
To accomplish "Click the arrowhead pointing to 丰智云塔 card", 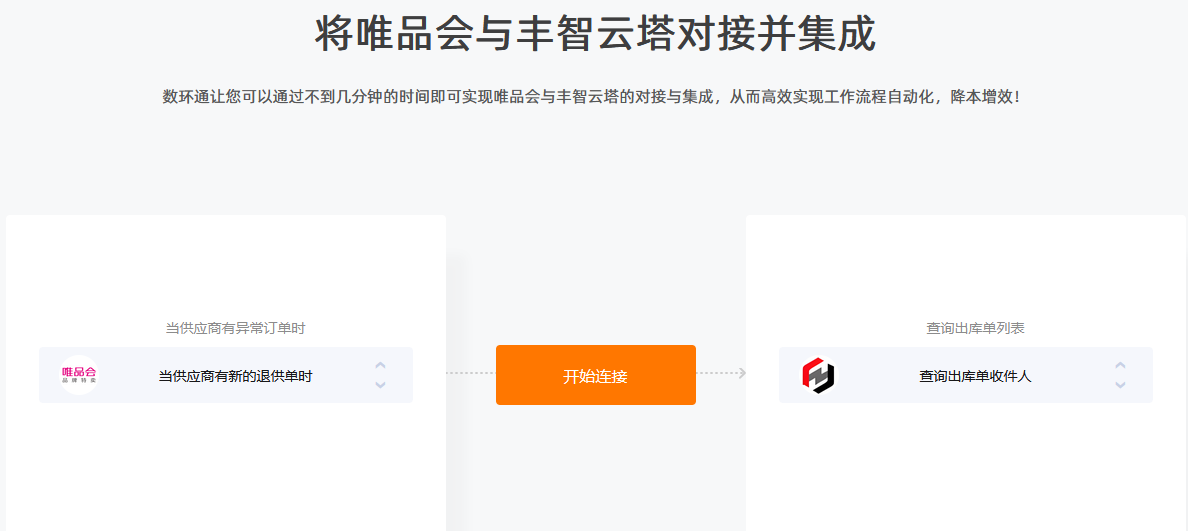I will click(742, 373).
